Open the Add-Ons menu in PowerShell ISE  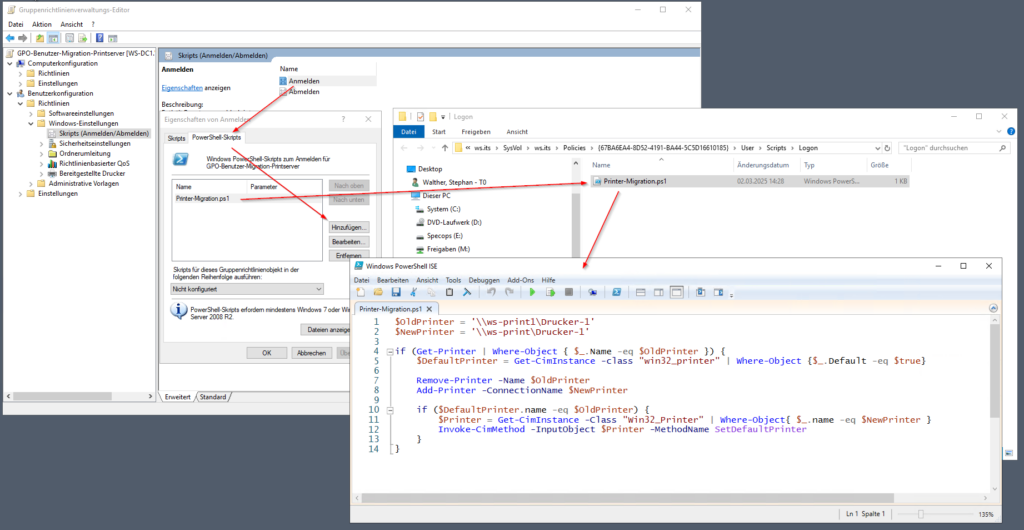click(520, 279)
